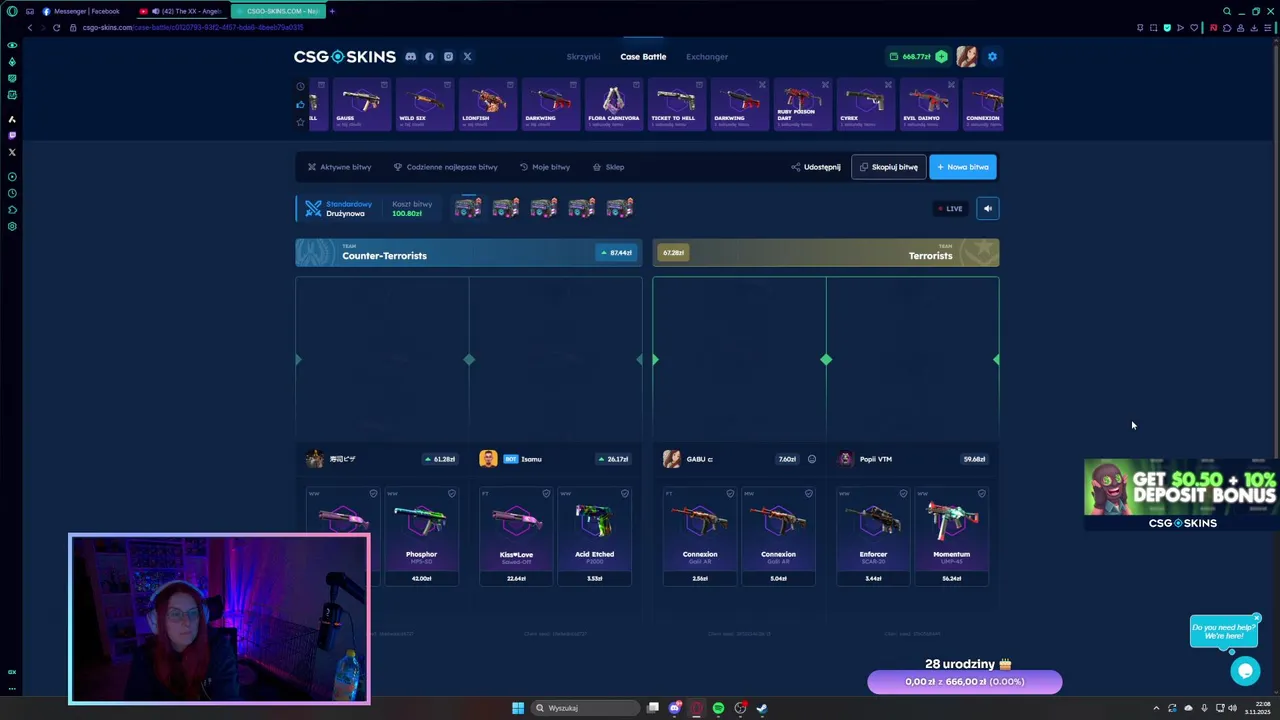Viewport: 1280px width, 720px height.
Task: Click the Terrorists team banner
Action: click(826, 253)
